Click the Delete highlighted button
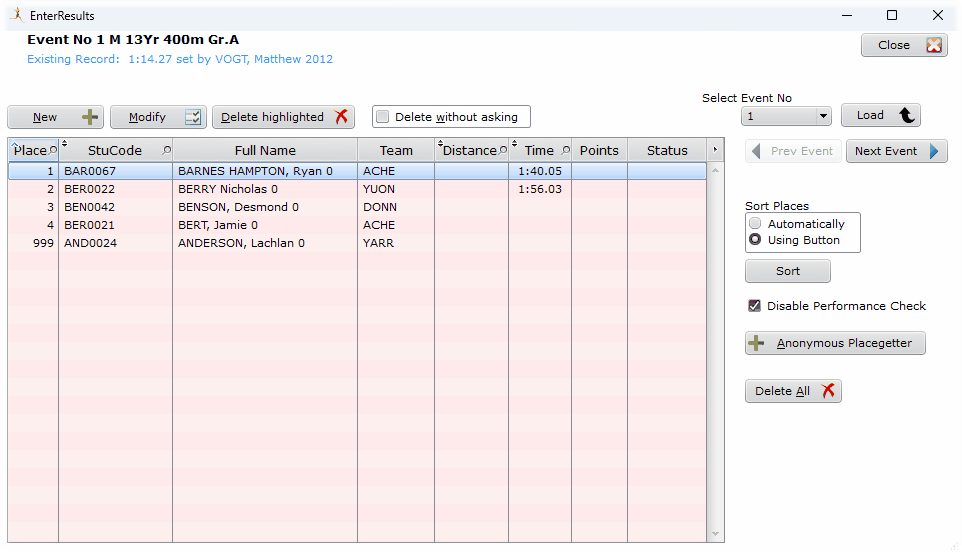The image size is (962, 554). tap(283, 117)
